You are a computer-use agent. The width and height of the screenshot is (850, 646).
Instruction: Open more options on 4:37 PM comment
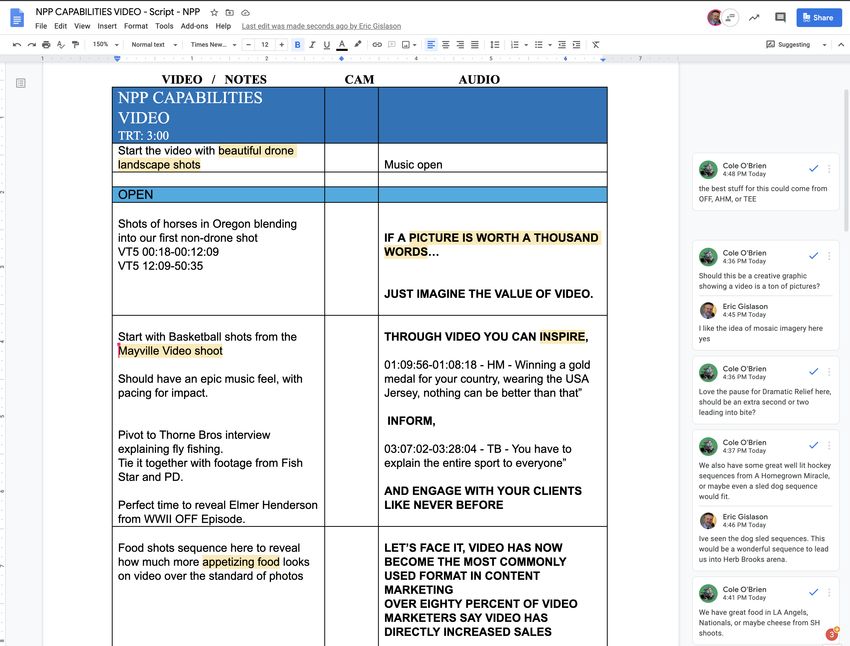tap(829, 445)
